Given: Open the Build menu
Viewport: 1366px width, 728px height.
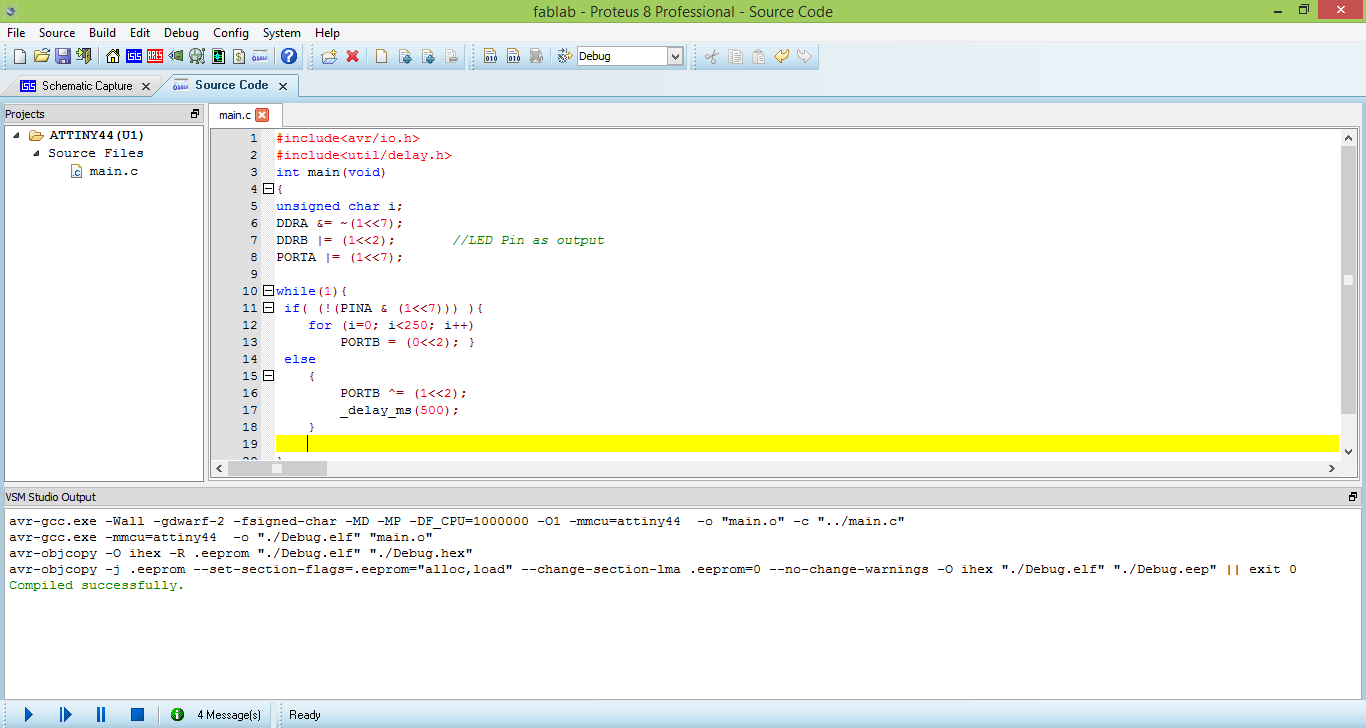Looking at the screenshot, I should 102,33.
